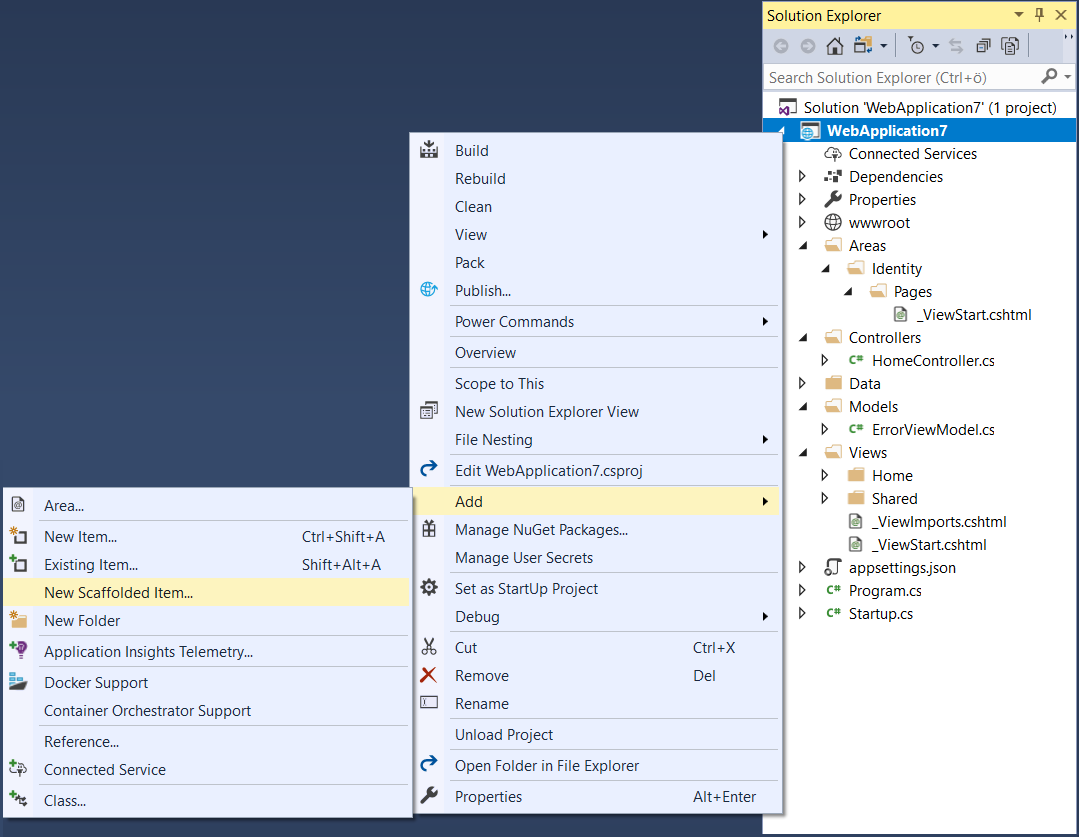Click the wrench icon next to Properties Alt+Enter

429,795
